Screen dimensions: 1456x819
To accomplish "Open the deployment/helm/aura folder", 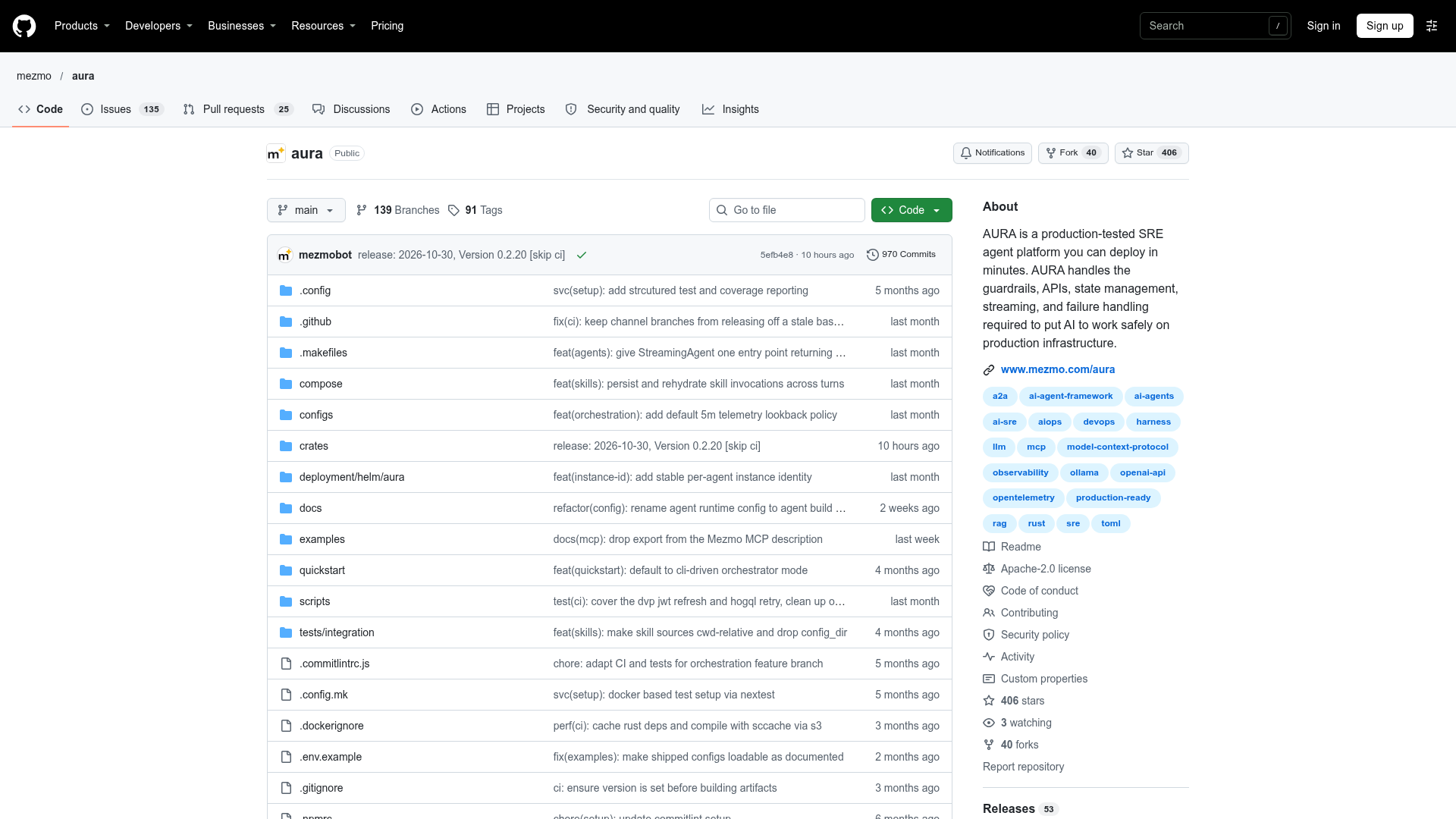I will point(352,477).
